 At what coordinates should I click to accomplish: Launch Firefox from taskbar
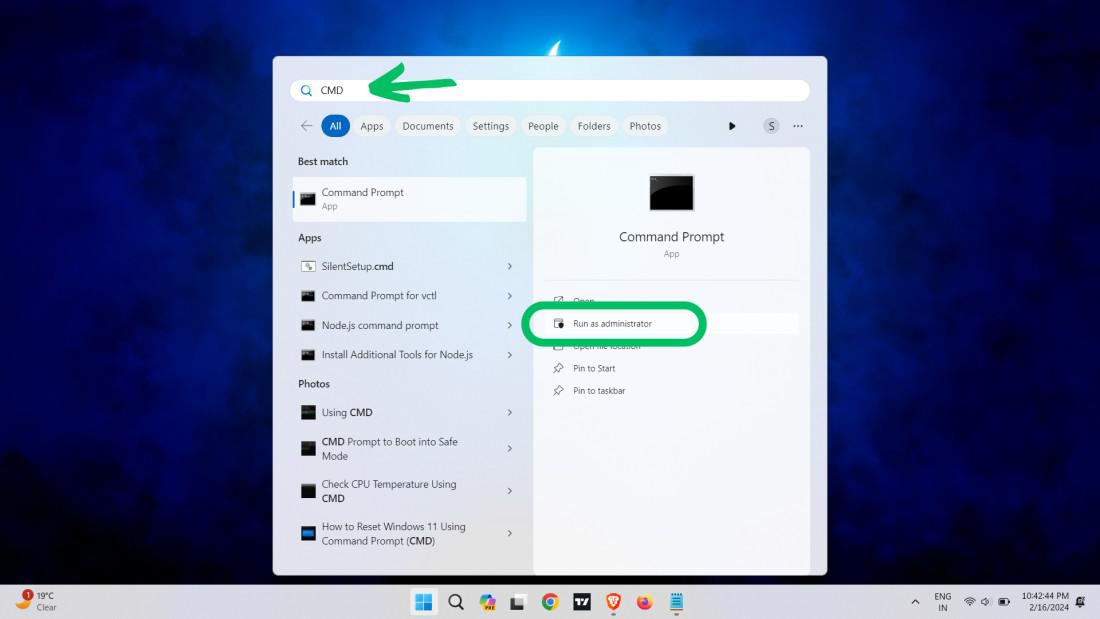click(644, 602)
